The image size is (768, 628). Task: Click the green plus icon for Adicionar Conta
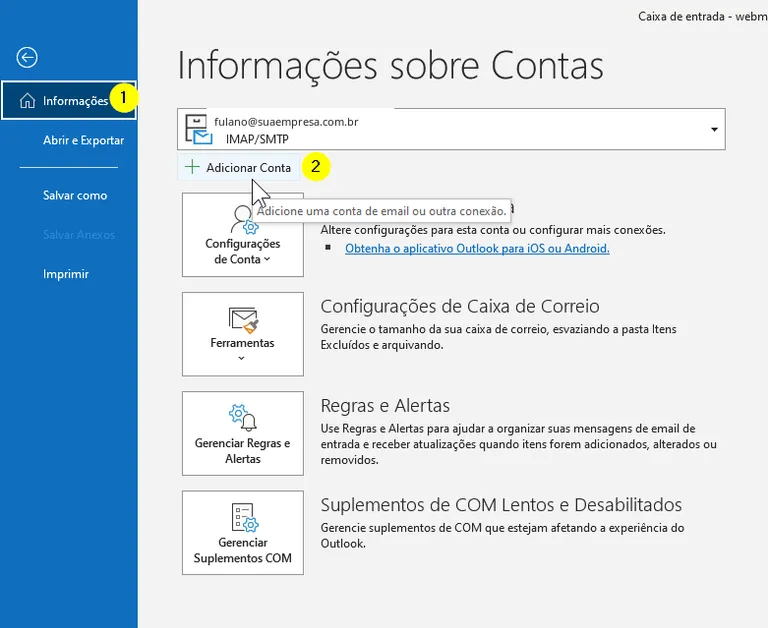[192, 167]
